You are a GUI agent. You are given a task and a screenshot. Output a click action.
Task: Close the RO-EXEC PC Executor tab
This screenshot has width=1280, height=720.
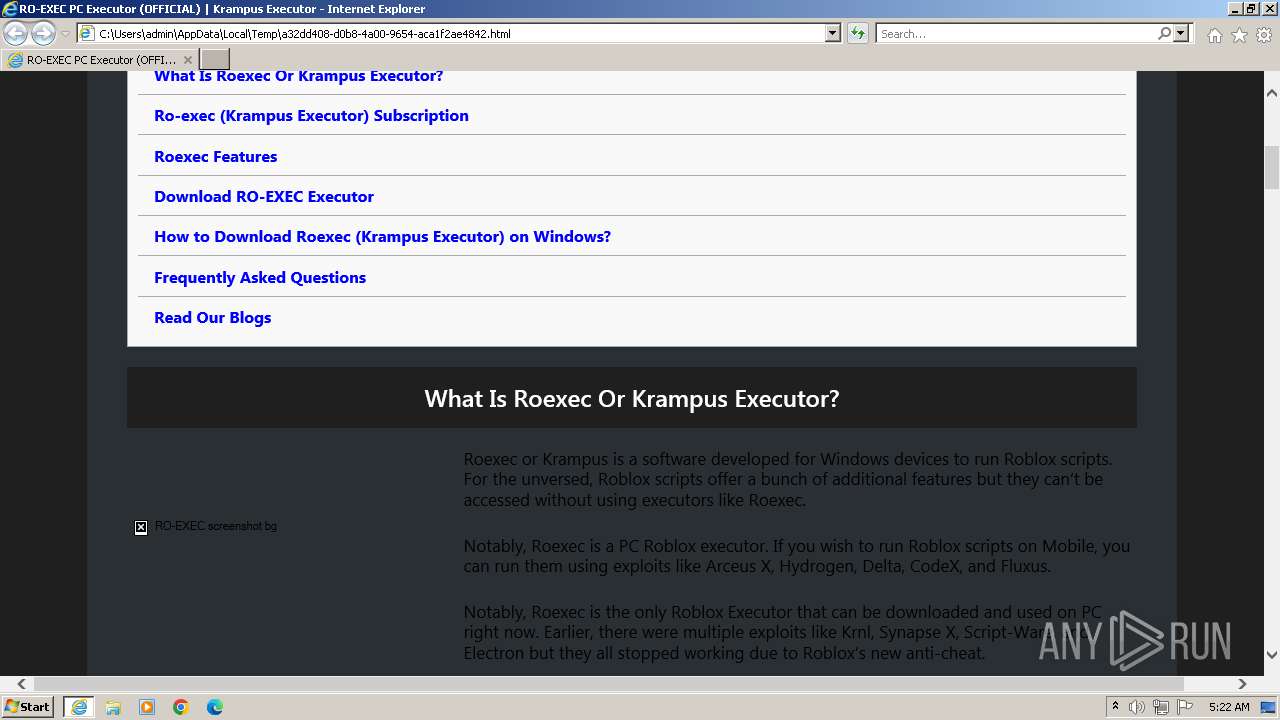point(187,60)
